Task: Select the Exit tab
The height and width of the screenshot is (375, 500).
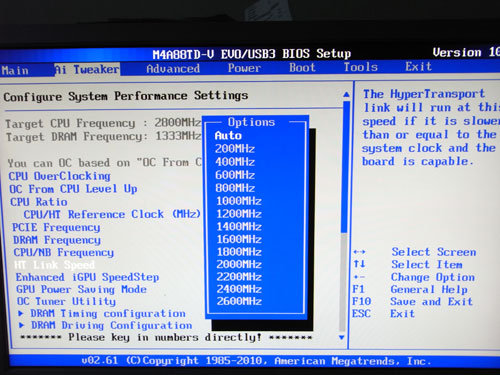Action: coord(418,67)
